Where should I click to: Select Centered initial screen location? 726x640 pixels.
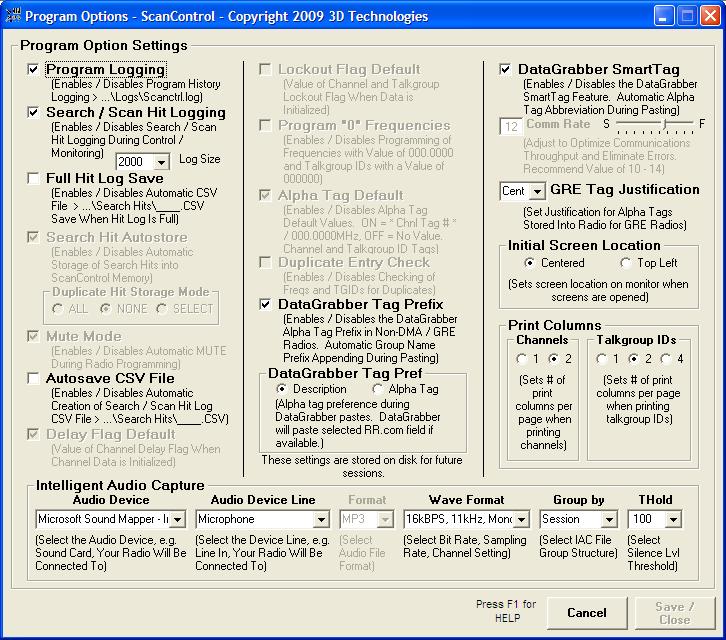529,263
